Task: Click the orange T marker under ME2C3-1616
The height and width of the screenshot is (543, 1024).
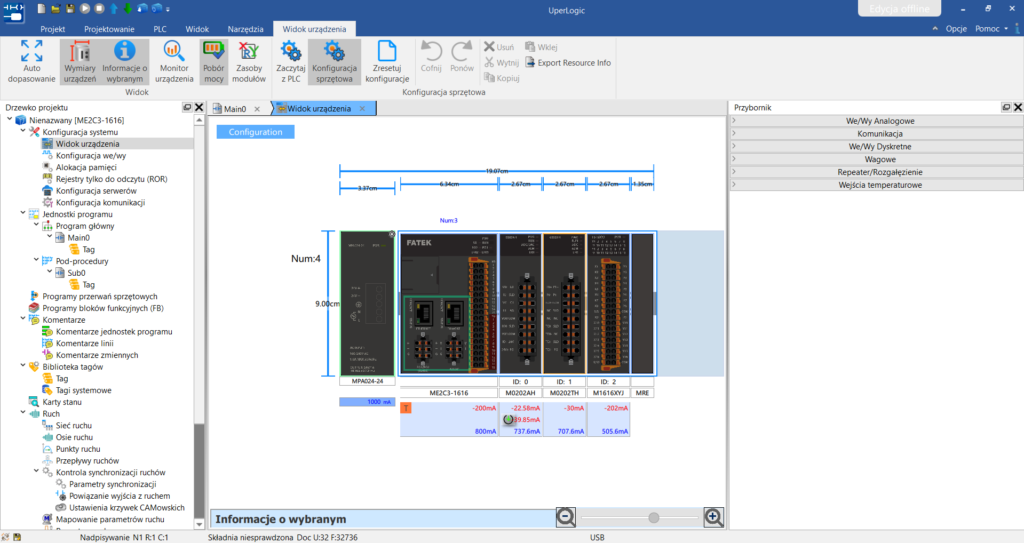Action: (406, 408)
